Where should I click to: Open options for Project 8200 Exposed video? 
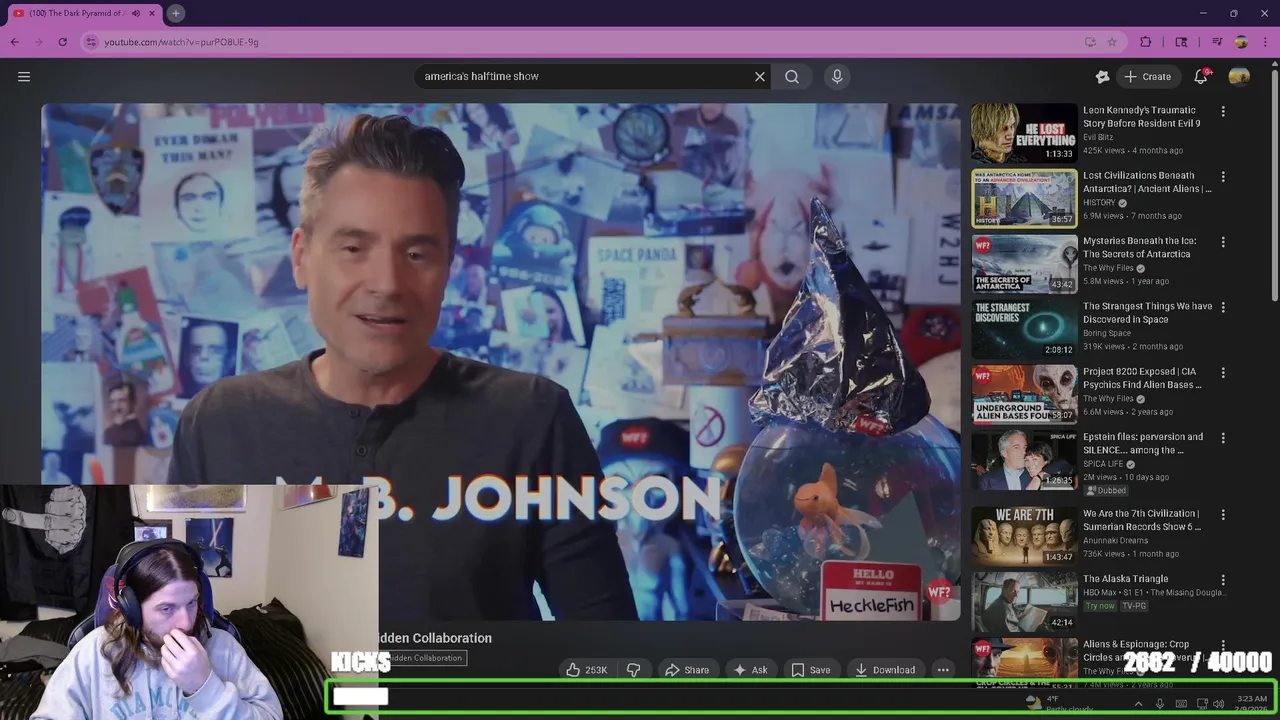point(1222,373)
